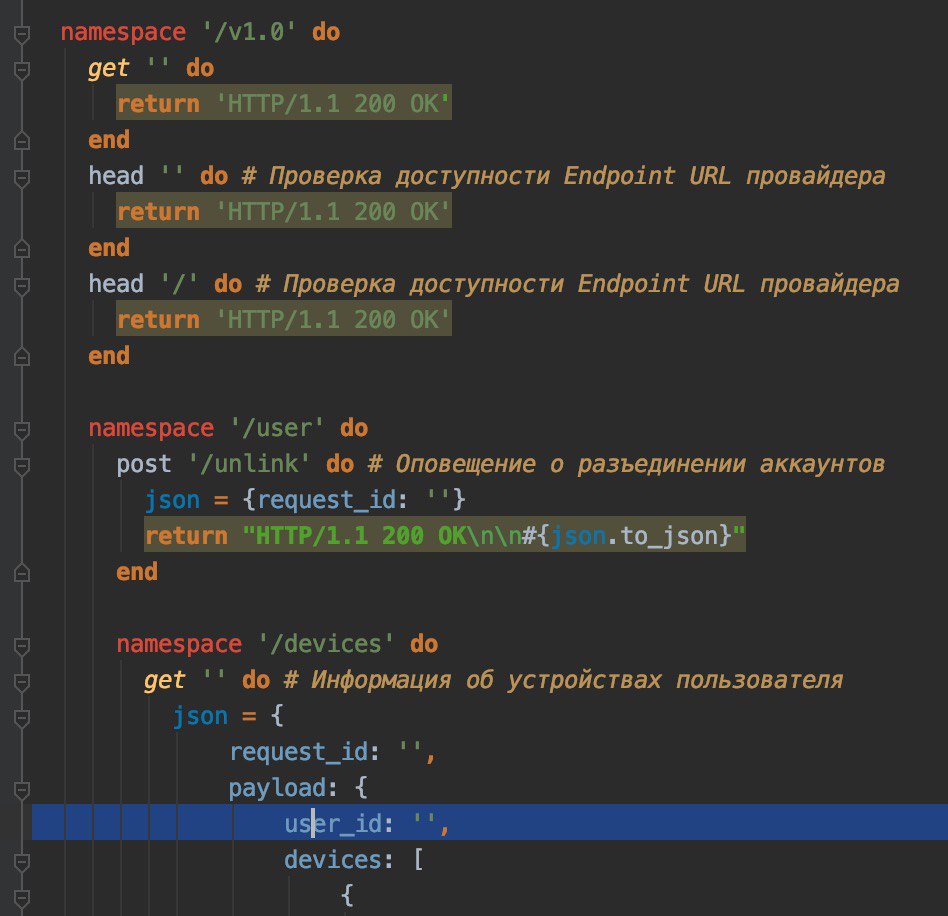Image resolution: width=948 pixels, height=916 pixels.
Task: Collapse the head '' do block in gutter
Action: tap(22, 178)
